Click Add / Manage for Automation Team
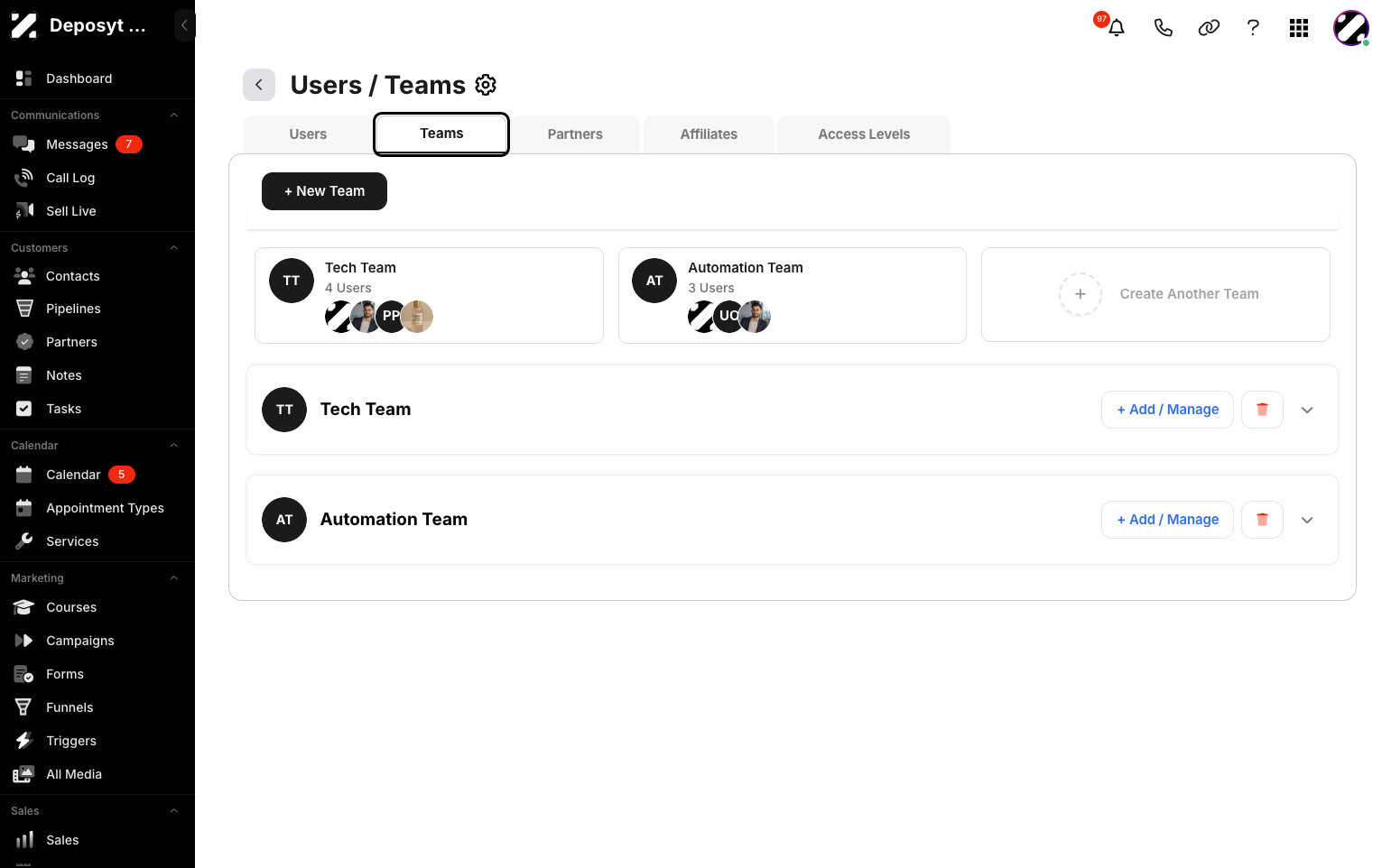Viewport: 1391px width, 868px height. pos(1167,520)
